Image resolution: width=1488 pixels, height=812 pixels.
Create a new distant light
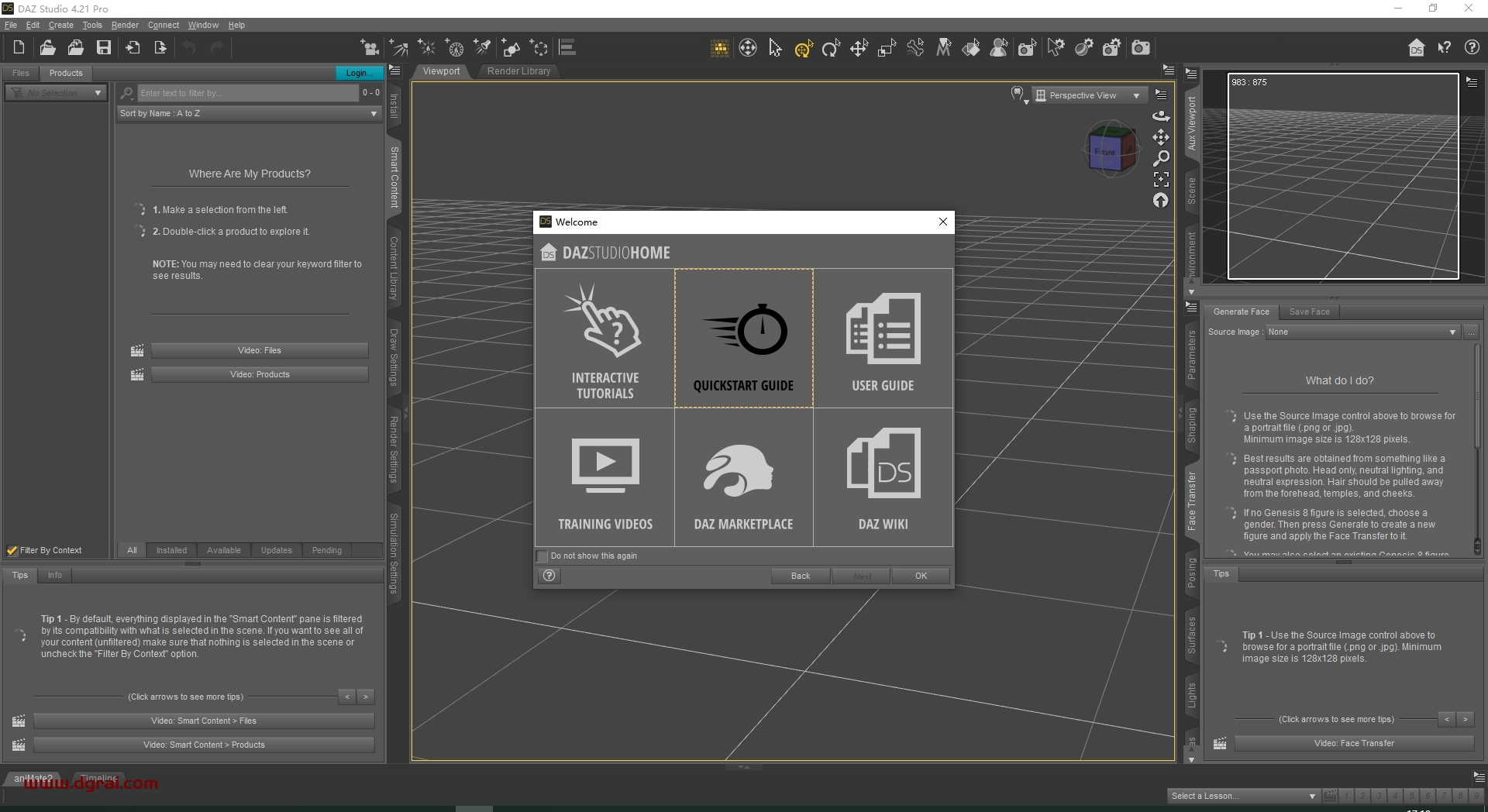(398, 48)
